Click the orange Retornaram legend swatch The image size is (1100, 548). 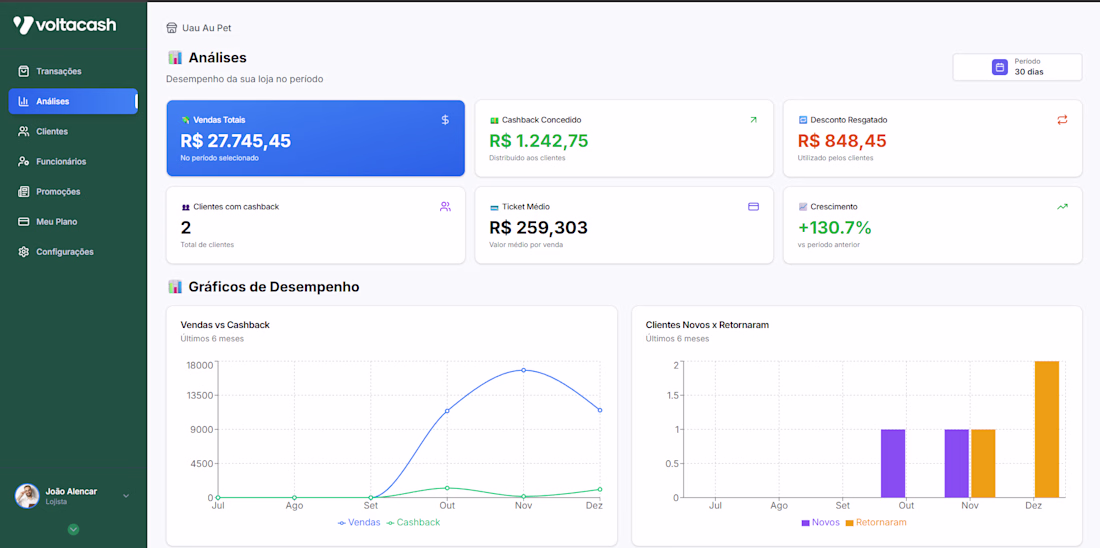tap(849, 523)
